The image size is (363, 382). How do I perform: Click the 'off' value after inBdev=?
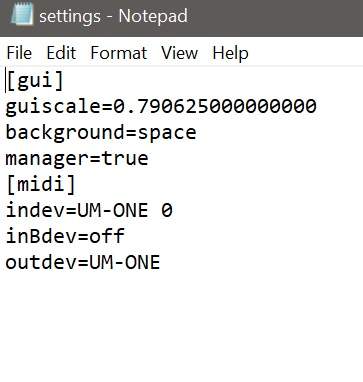pos(107,236)
